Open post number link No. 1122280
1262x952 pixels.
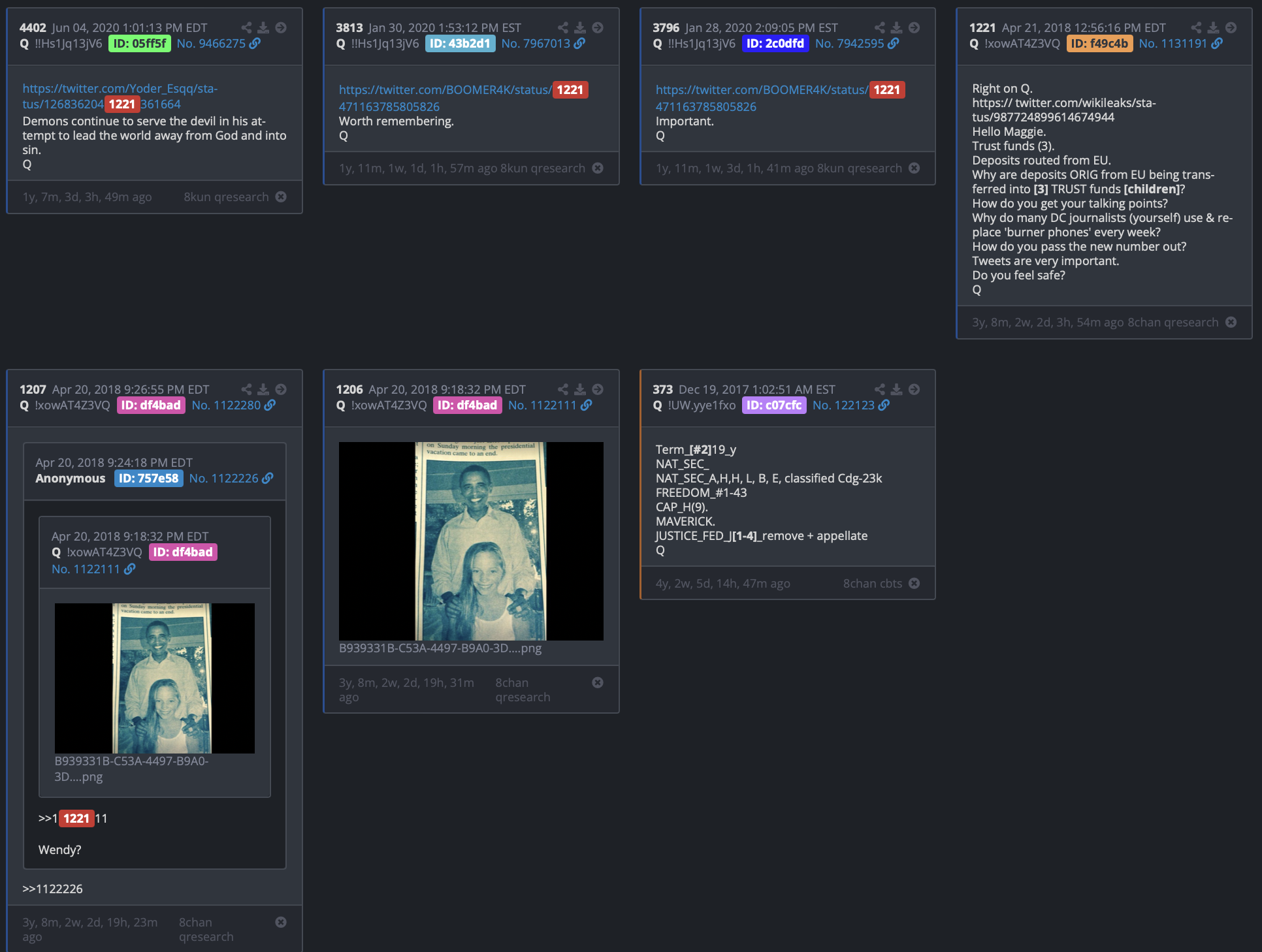tap(226, 405)
